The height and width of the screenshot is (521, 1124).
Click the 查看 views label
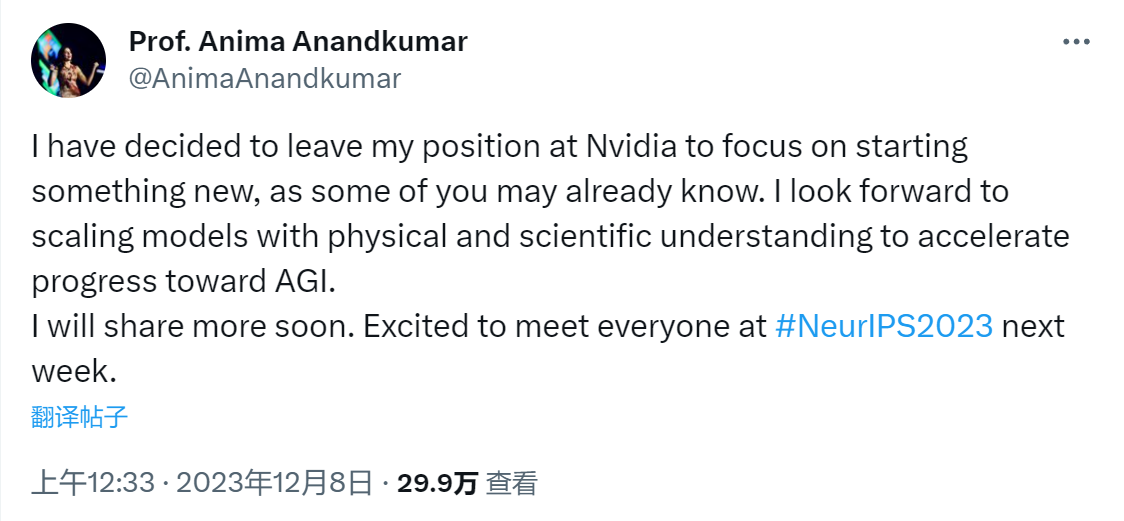[512, 484]
